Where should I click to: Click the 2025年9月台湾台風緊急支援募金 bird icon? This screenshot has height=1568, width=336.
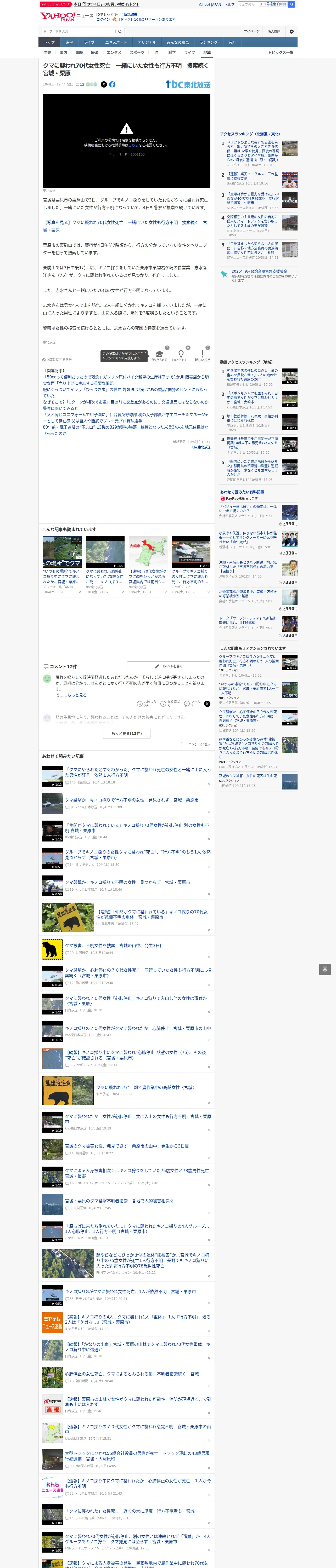(224, 274)
